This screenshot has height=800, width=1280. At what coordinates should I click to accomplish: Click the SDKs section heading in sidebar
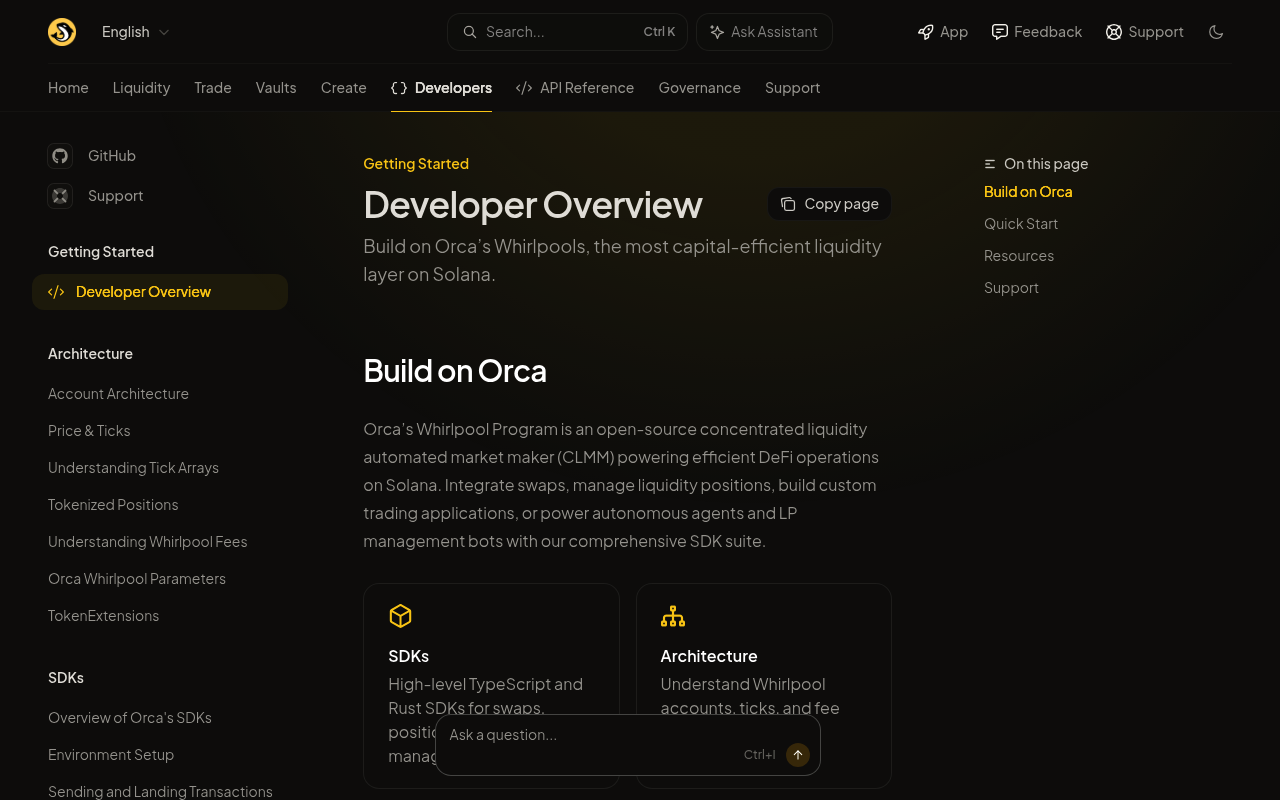(x=66, y=678)
